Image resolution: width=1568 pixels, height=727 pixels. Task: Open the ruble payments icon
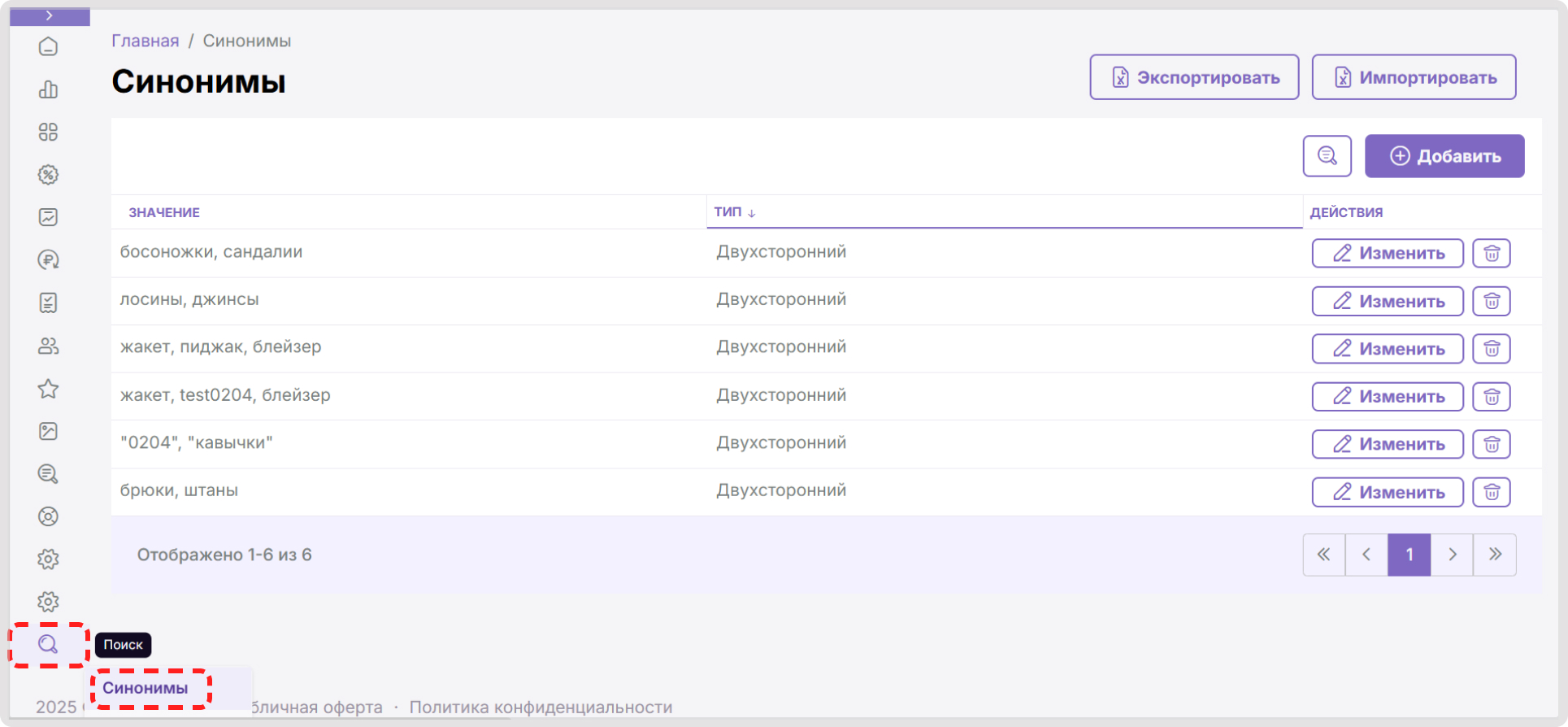pyautogui.click(x=49, y=260)
